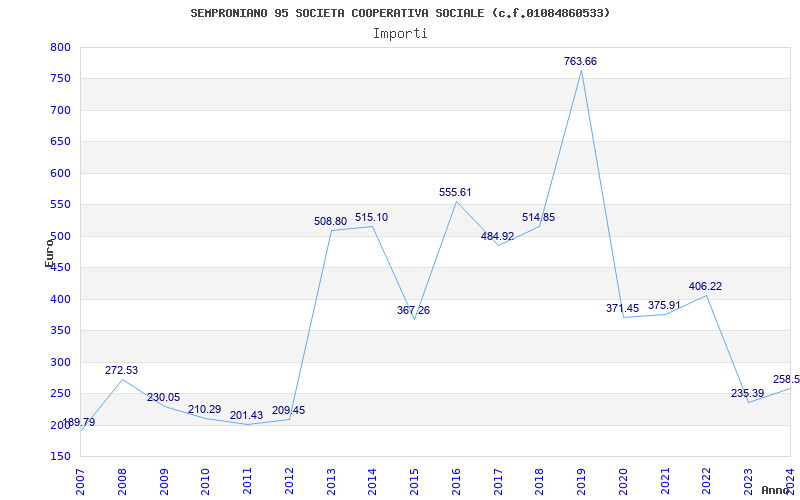Select the 550 y-axis tick label
This screenshot has height=500, width=800.
(60, 205)
